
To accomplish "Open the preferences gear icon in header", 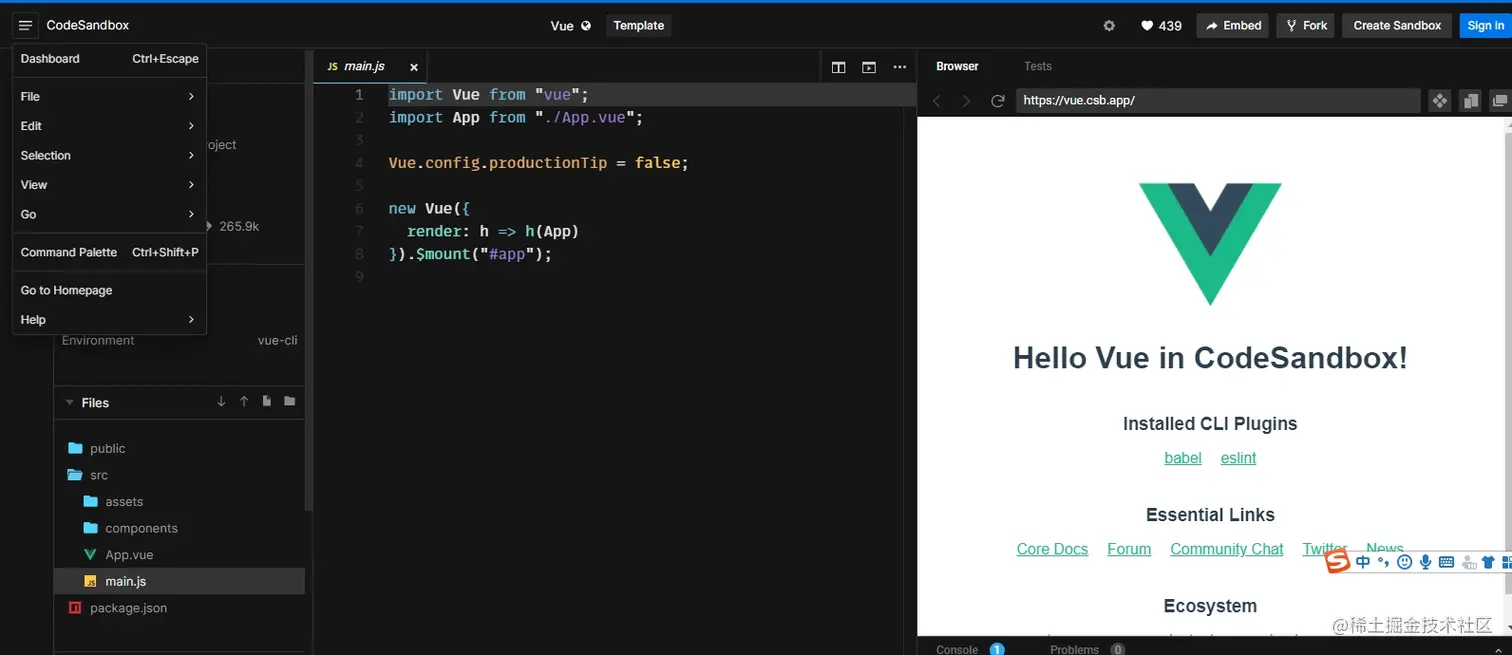I will pos(1109,26).
